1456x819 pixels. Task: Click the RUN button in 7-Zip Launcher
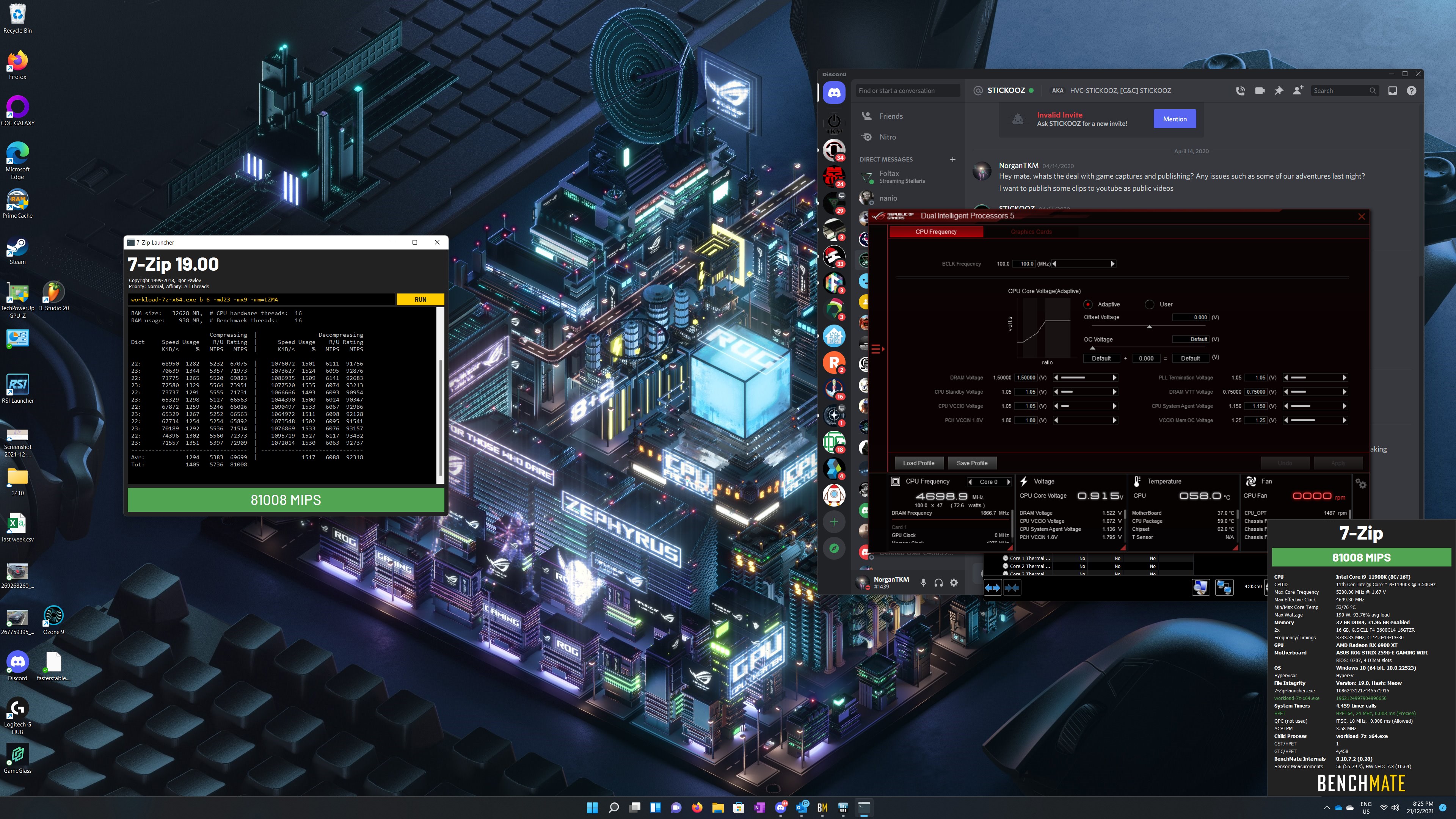tap(420, 300)
